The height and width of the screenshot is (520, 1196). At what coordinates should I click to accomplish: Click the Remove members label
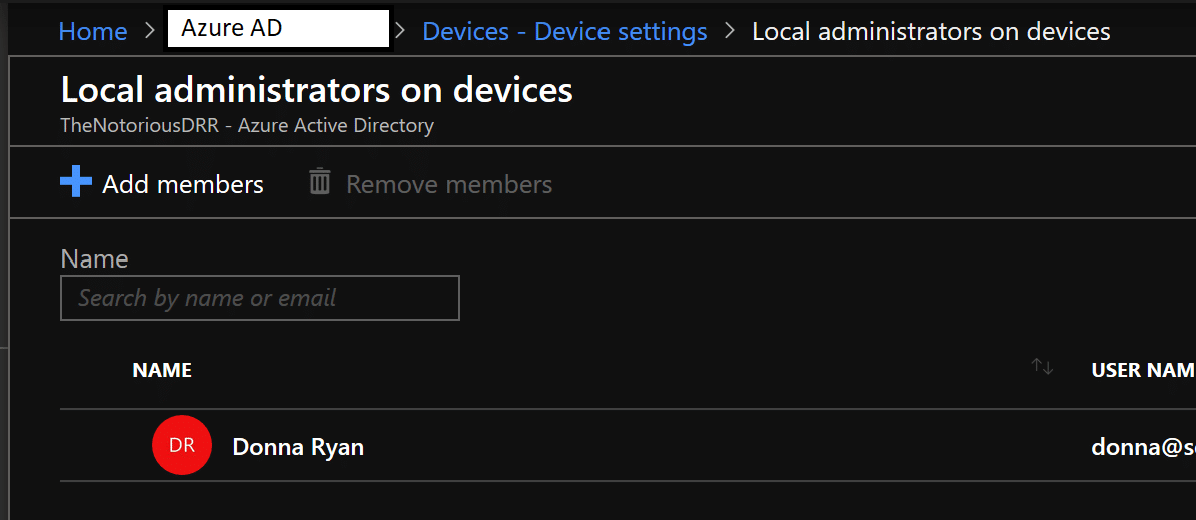tap(449, 185)
